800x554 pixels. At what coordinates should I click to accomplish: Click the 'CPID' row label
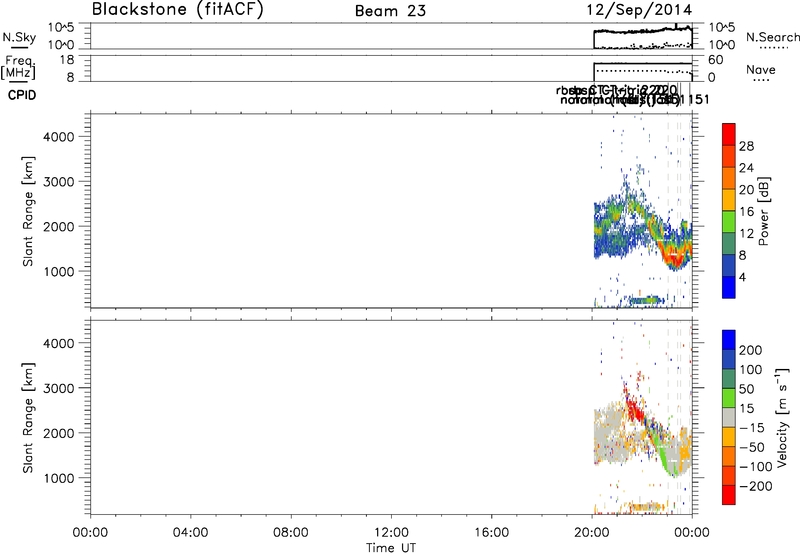(x=22, y=95)
